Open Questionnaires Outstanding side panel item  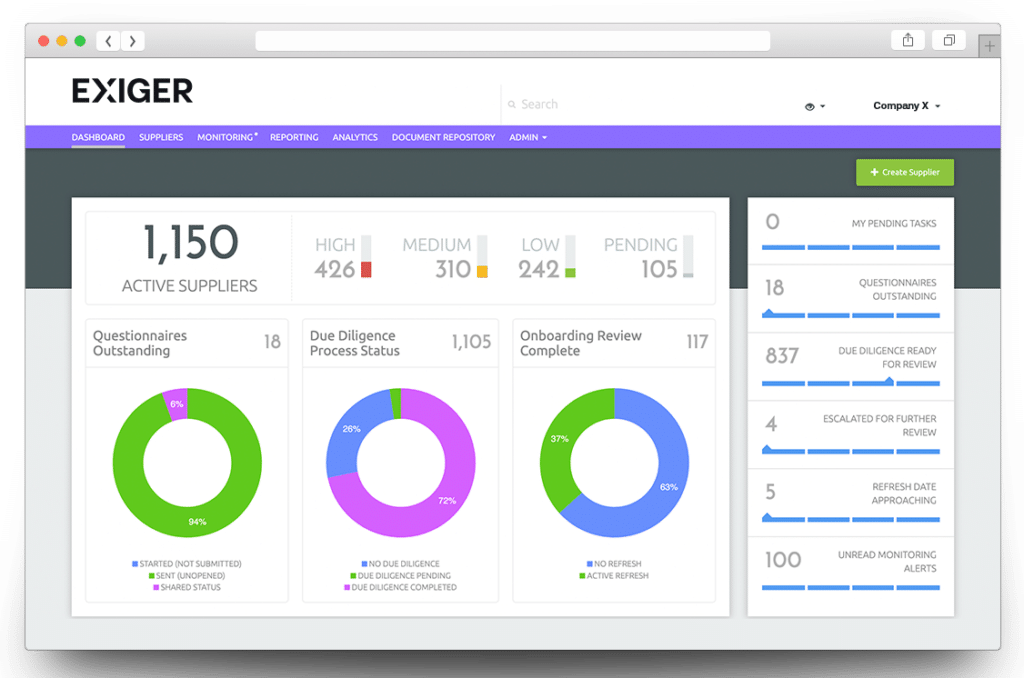(x=850, y=299)
